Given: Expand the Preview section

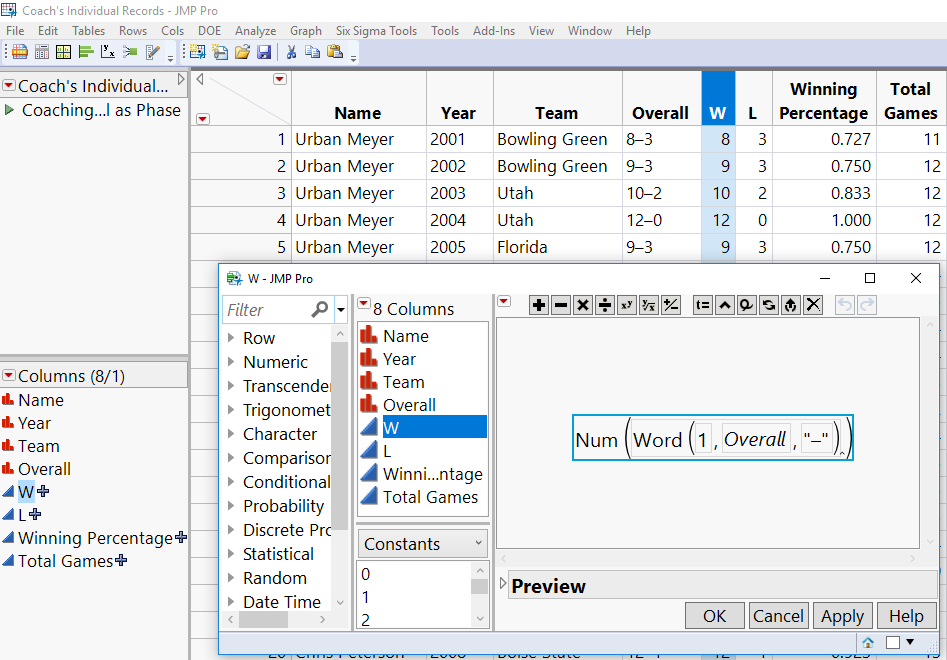Looking at the screenshot, I should [503, 585].
